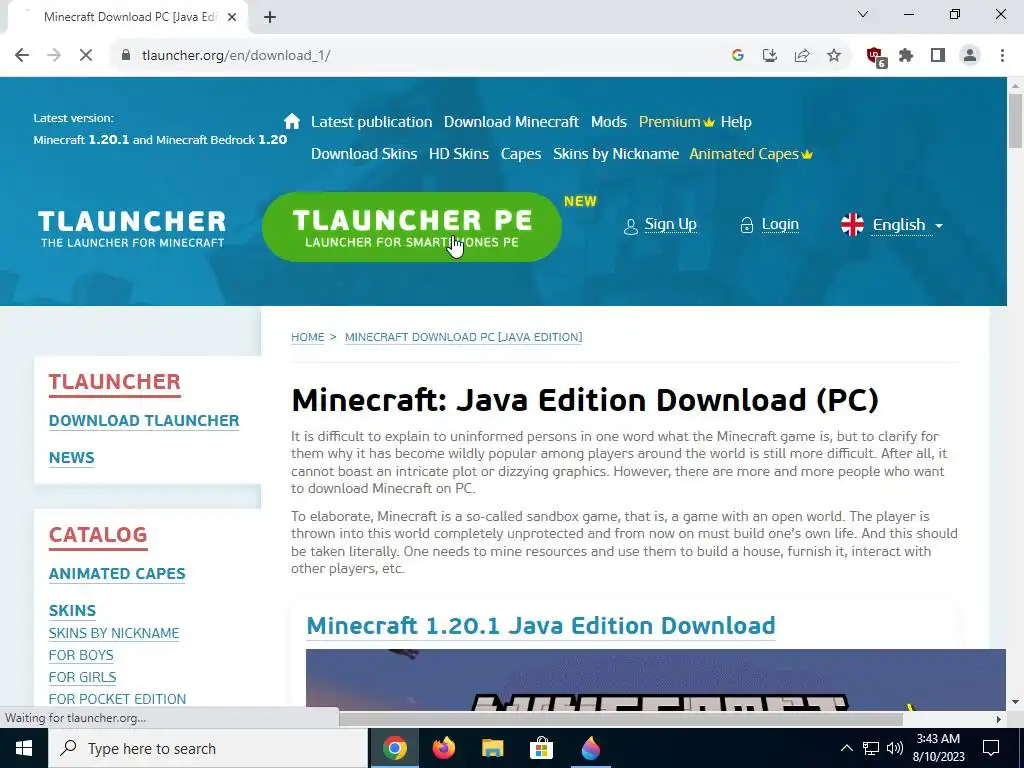Expand the English language dropdown
The image size is (1024, 768).
click(892, 225)
